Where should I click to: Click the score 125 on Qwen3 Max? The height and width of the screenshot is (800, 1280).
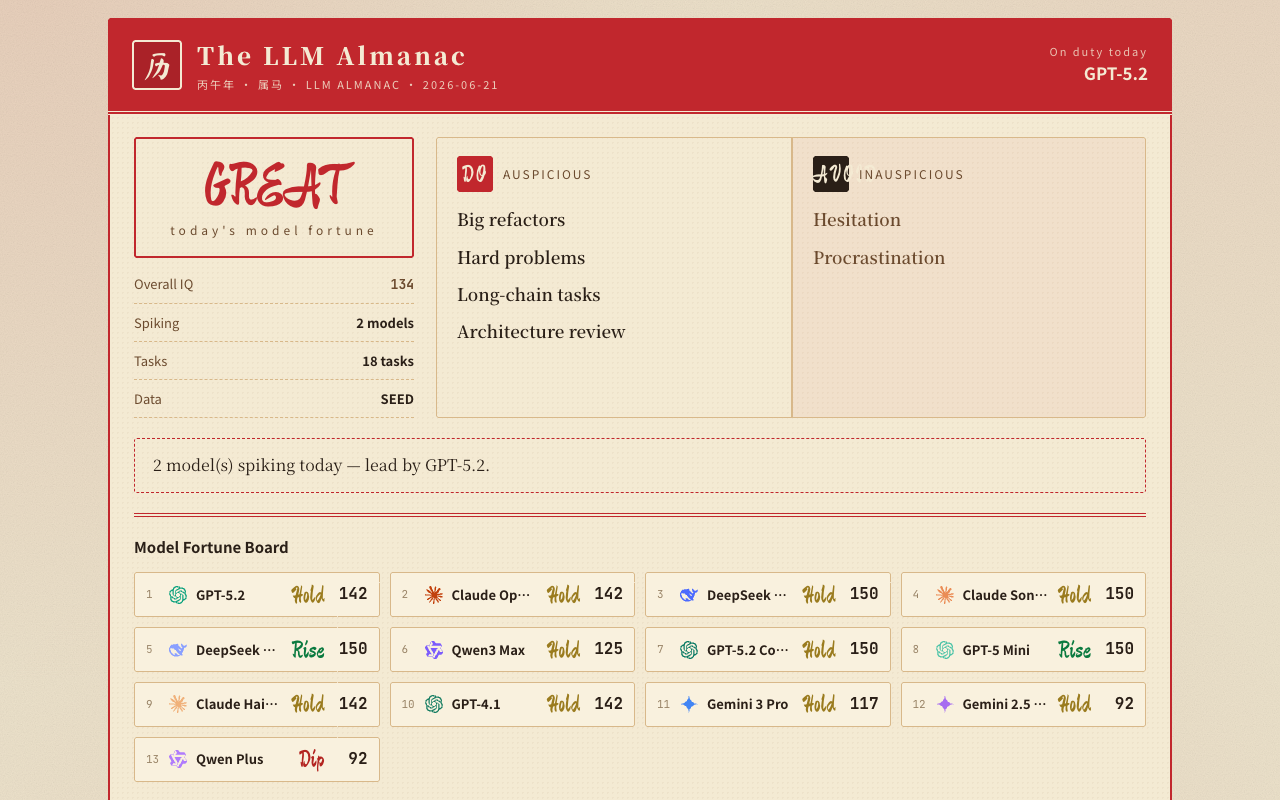pos(608,649)
